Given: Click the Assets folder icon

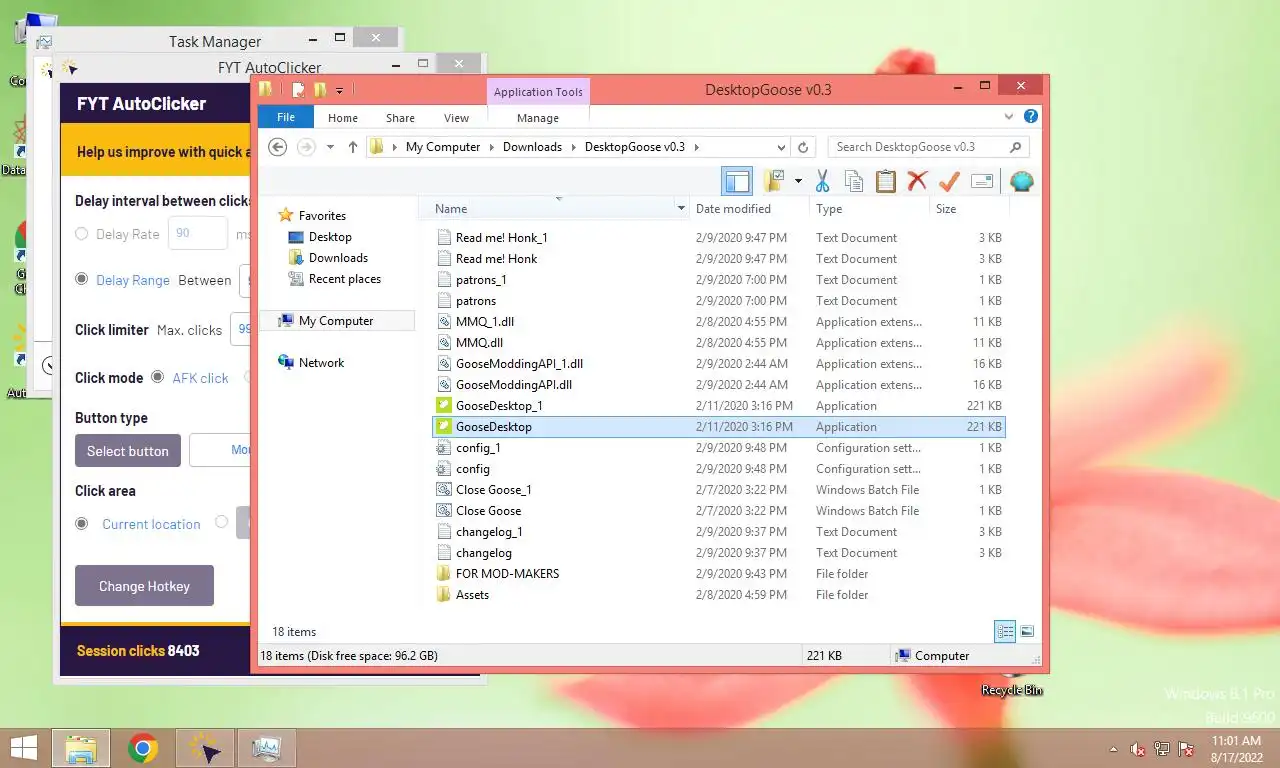Looking at the screenshot, I should pyautogui.click(x=445, y=595).
